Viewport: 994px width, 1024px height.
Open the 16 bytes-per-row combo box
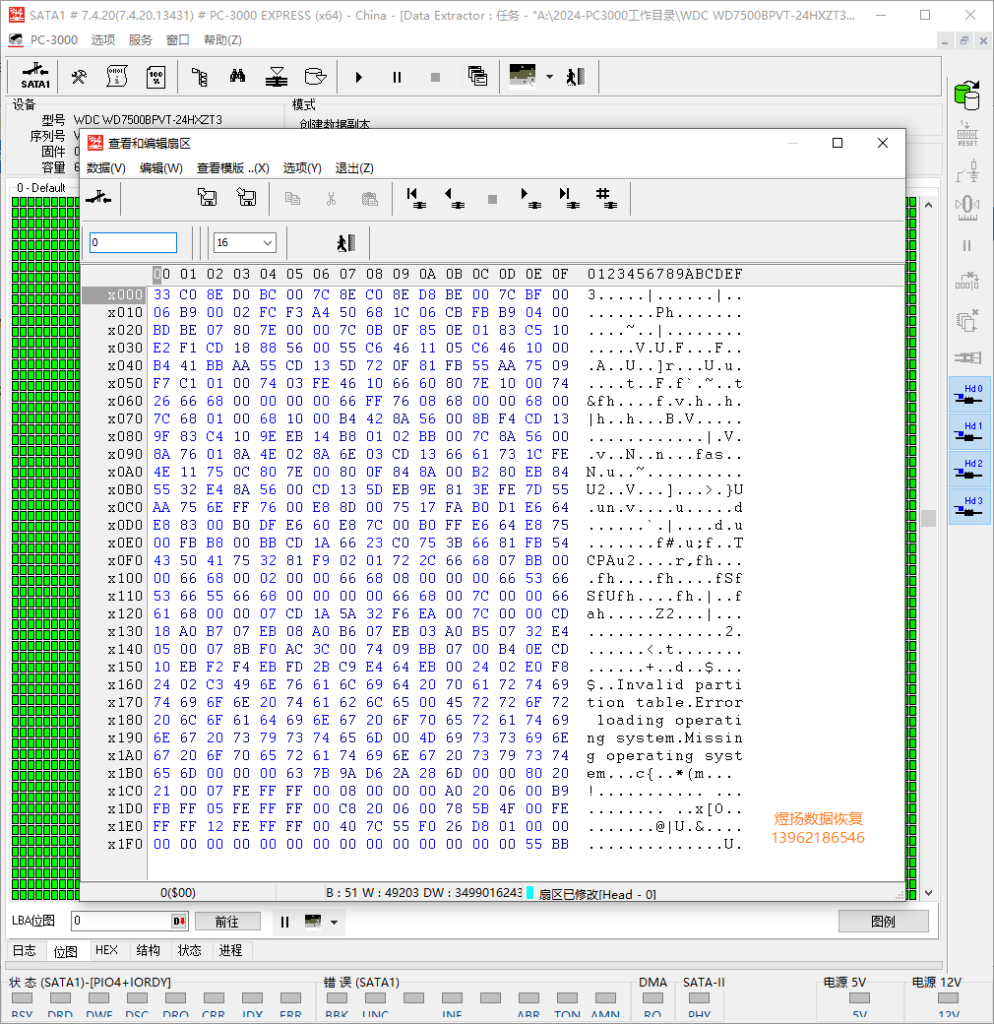point(245,242)
